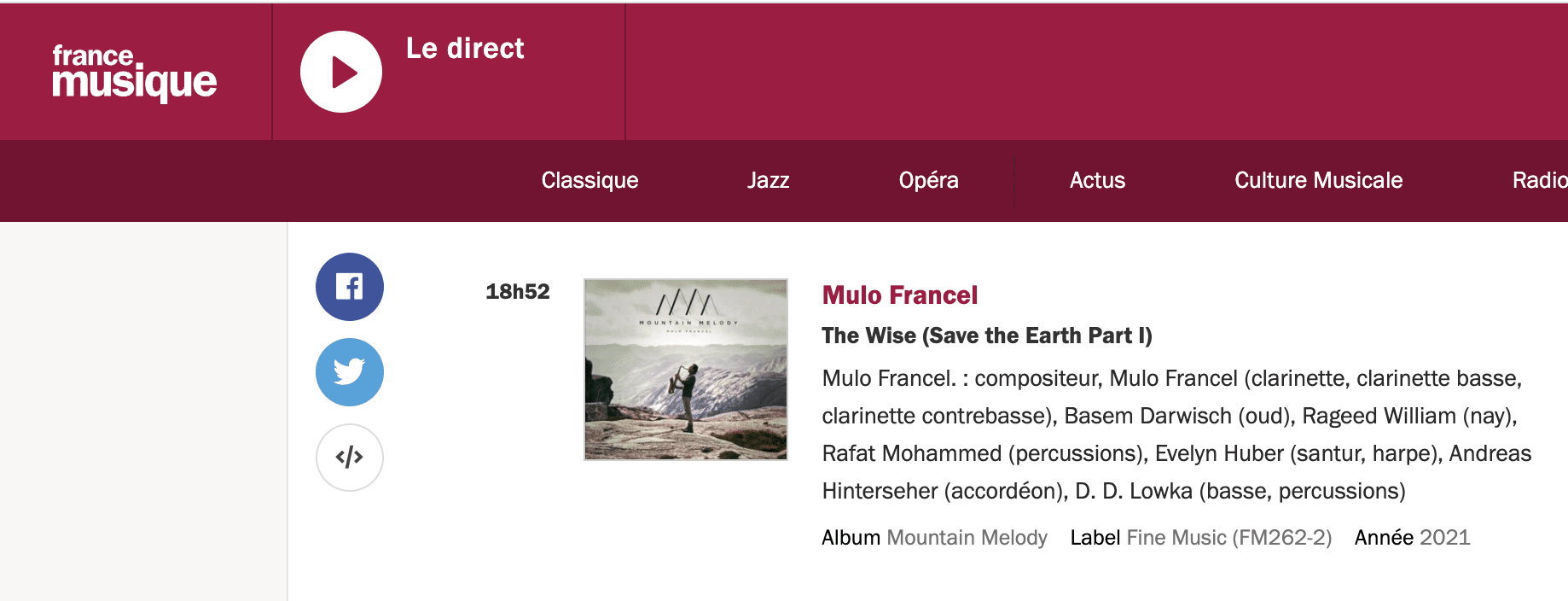Open the Opéra section
This screenshot has width=1568, height=601.
click(928, 180)
